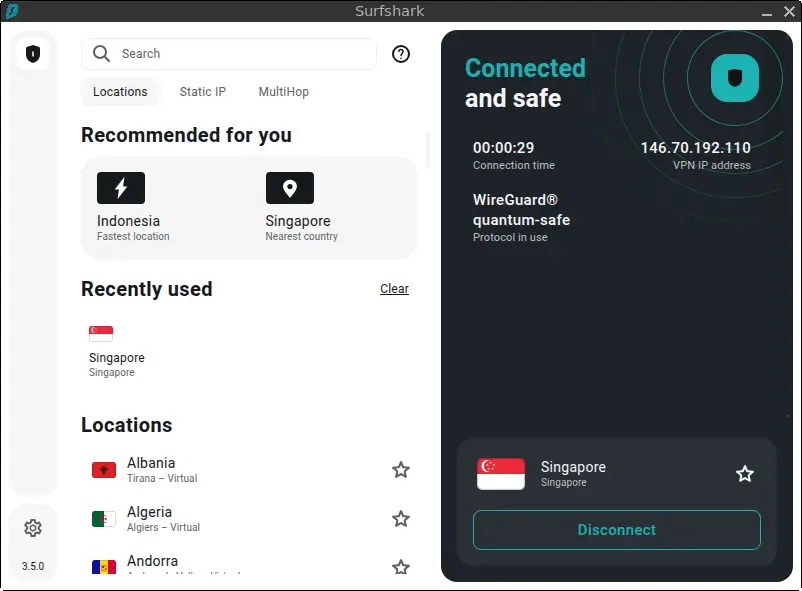Click the VPN IP address 146.70.192.110

pyautogui.click(x=696, y=148)
